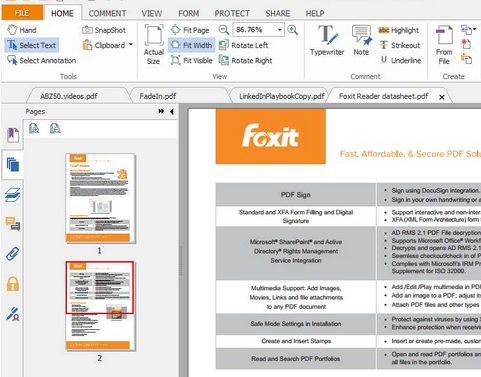Expand the Clipboard dropdown arrow
Image resolution: width=481 pixels, height=377 pixels.
pos(131,44)
